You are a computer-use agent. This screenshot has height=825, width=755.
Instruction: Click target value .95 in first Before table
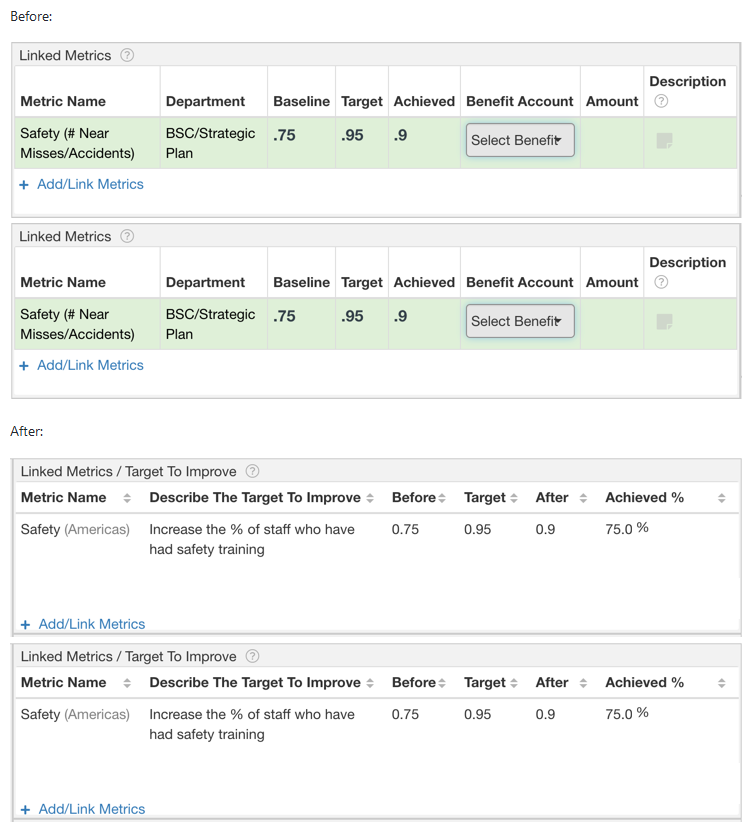(x=352, y=135)
